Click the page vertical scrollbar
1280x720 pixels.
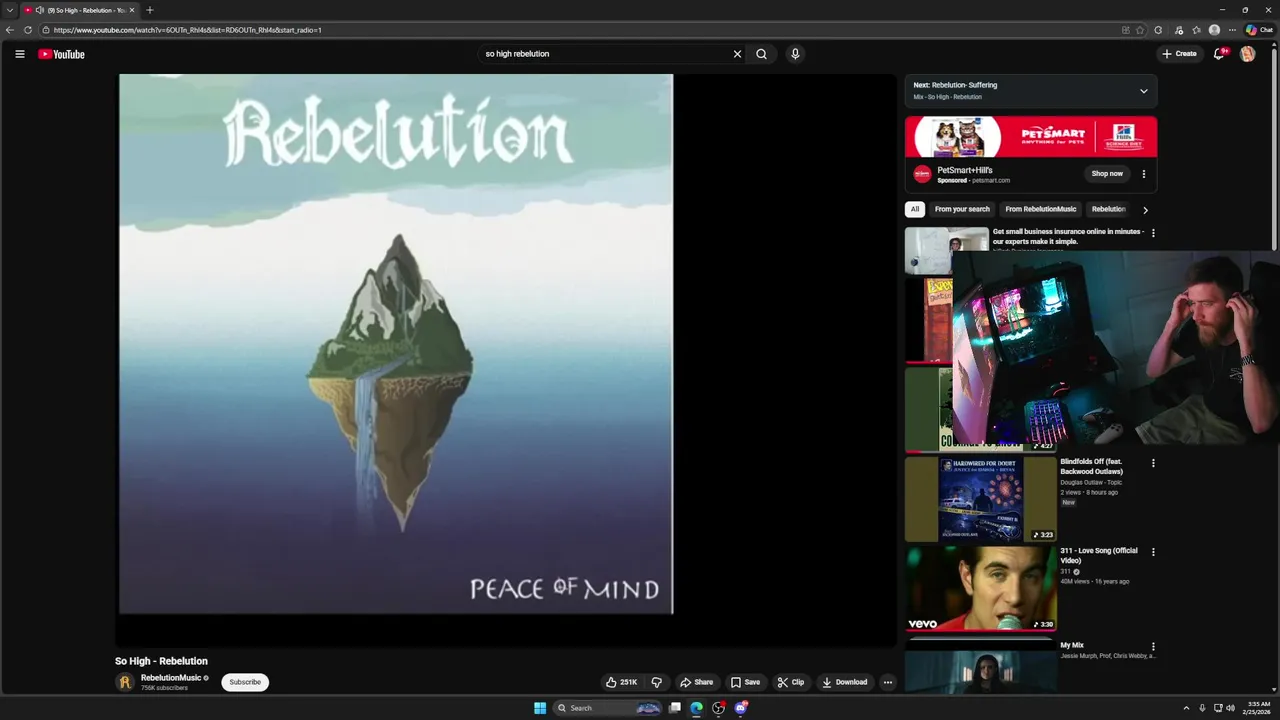1273,150
